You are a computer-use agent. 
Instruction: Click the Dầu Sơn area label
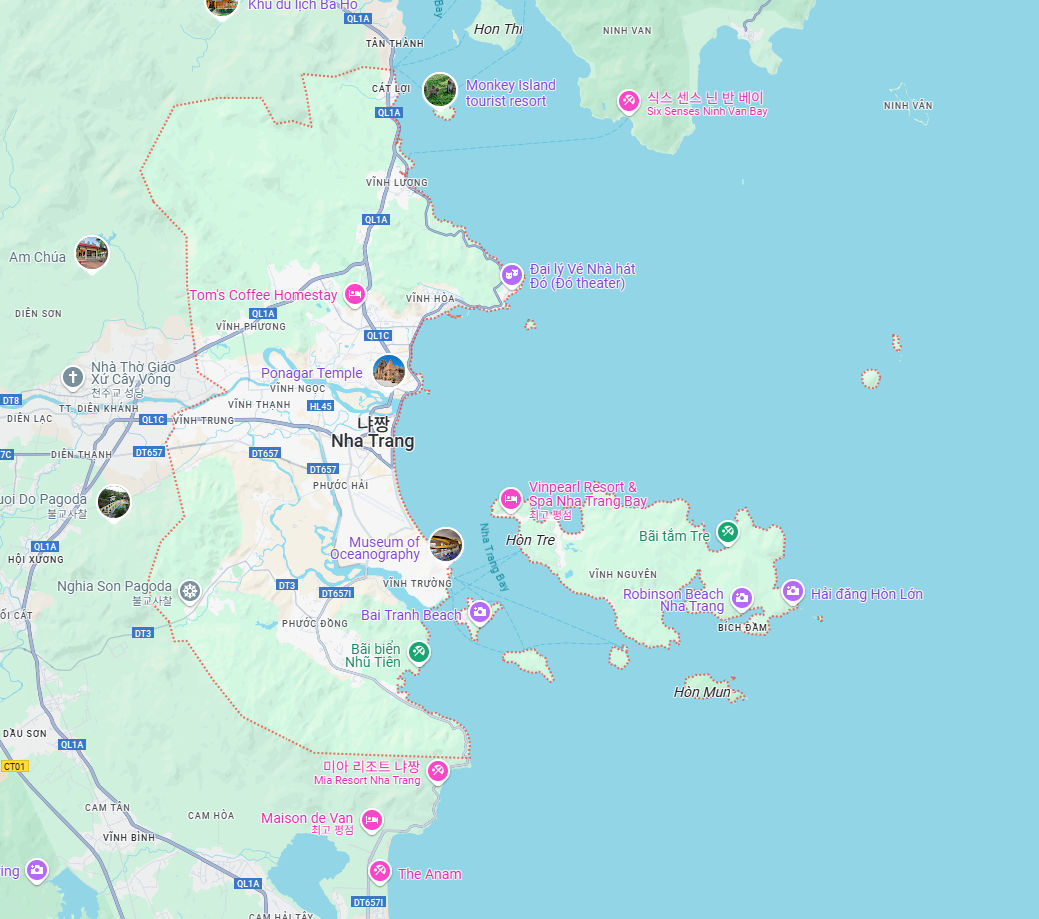pos(25,733)
